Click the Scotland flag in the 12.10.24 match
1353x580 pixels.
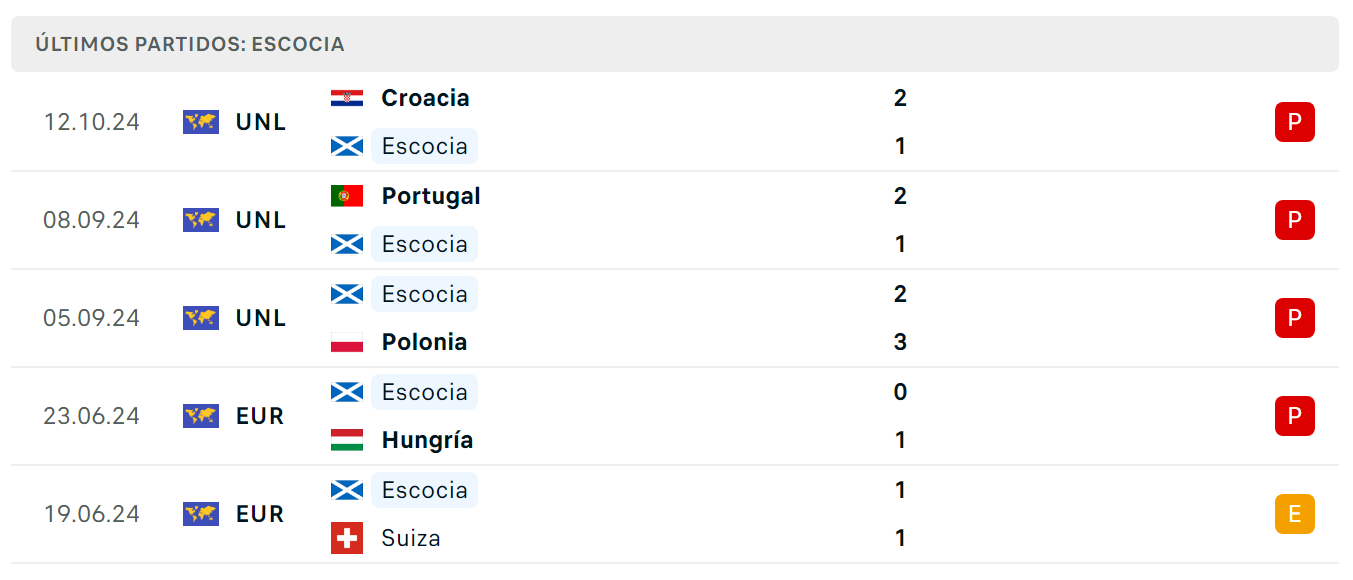[x=347, y=146]
